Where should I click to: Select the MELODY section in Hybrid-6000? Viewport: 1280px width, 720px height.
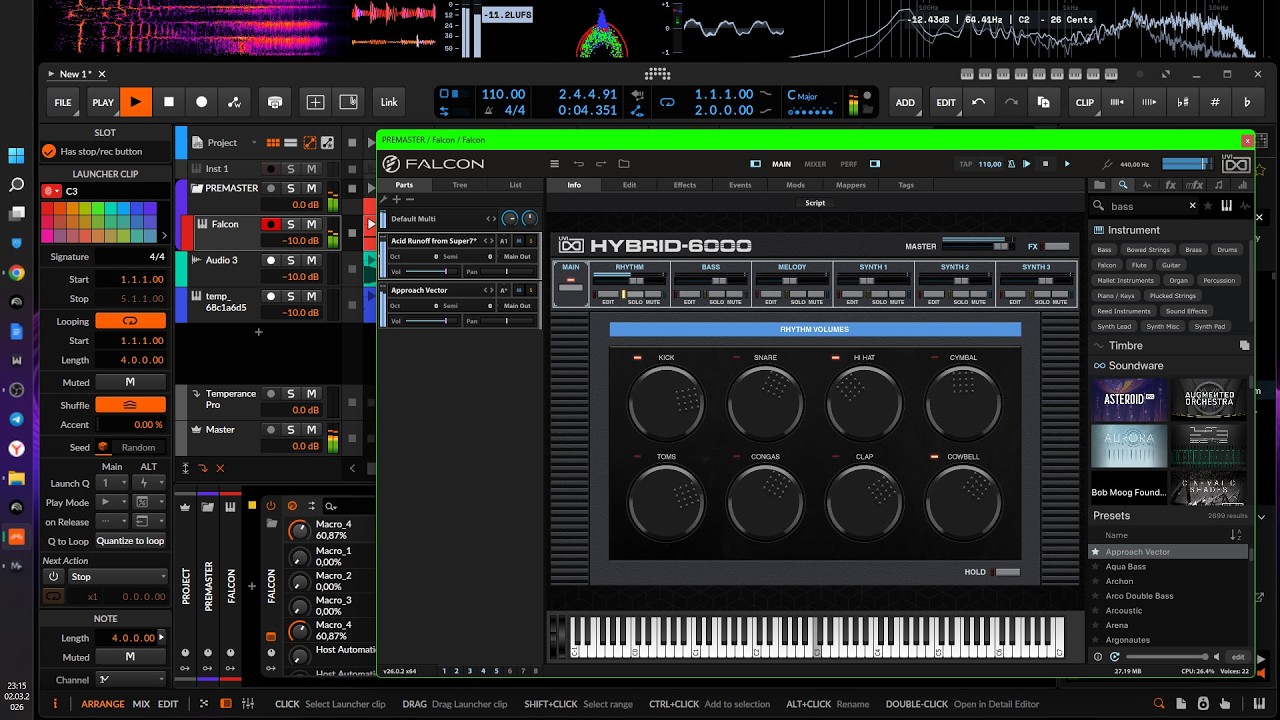coord(792,267)
